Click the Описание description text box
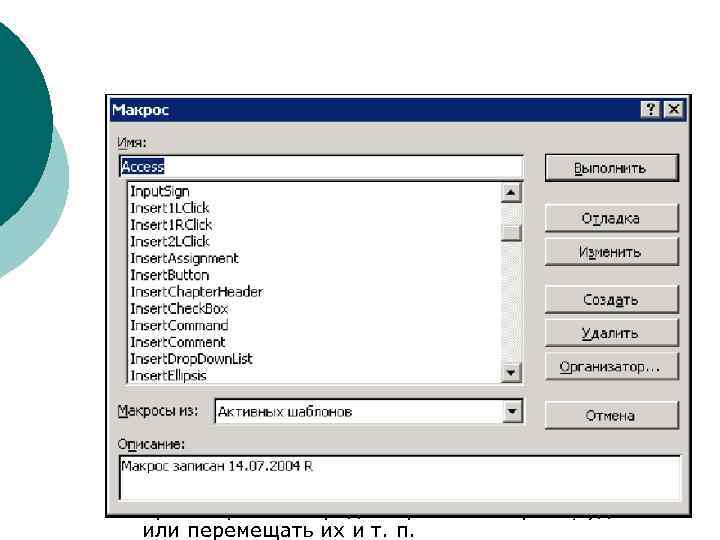 coord(399,478)
